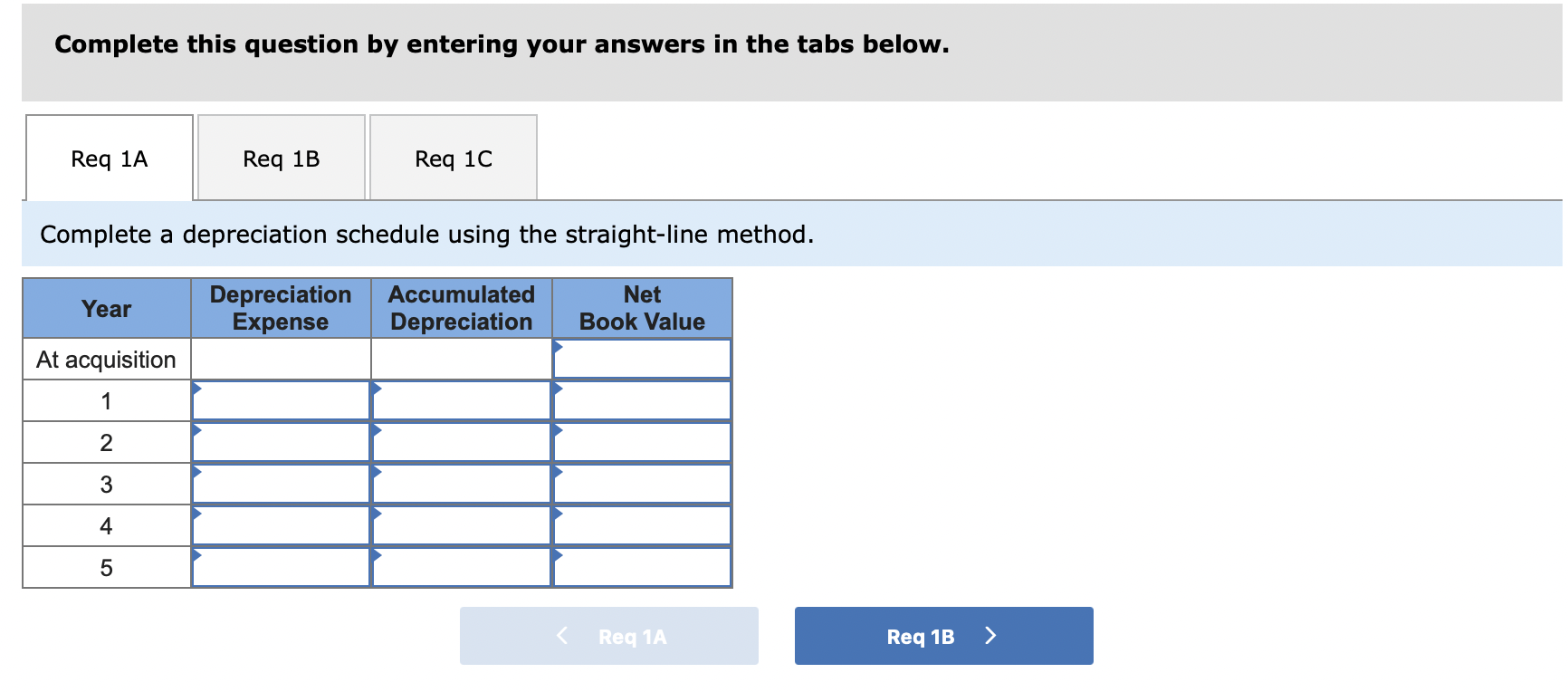Click Year 1 Net Book Value cell
The height and width of the screenshot is (692, 1568).
(x=642, y=401)
